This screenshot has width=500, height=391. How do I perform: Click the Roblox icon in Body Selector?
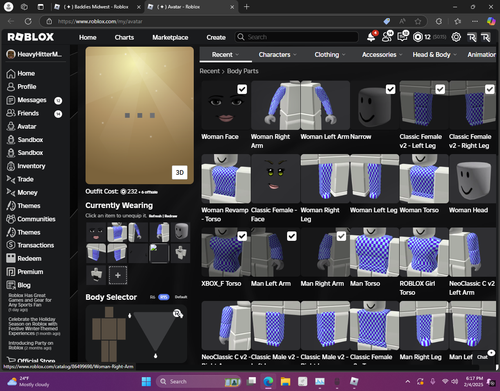pos(178,314)
